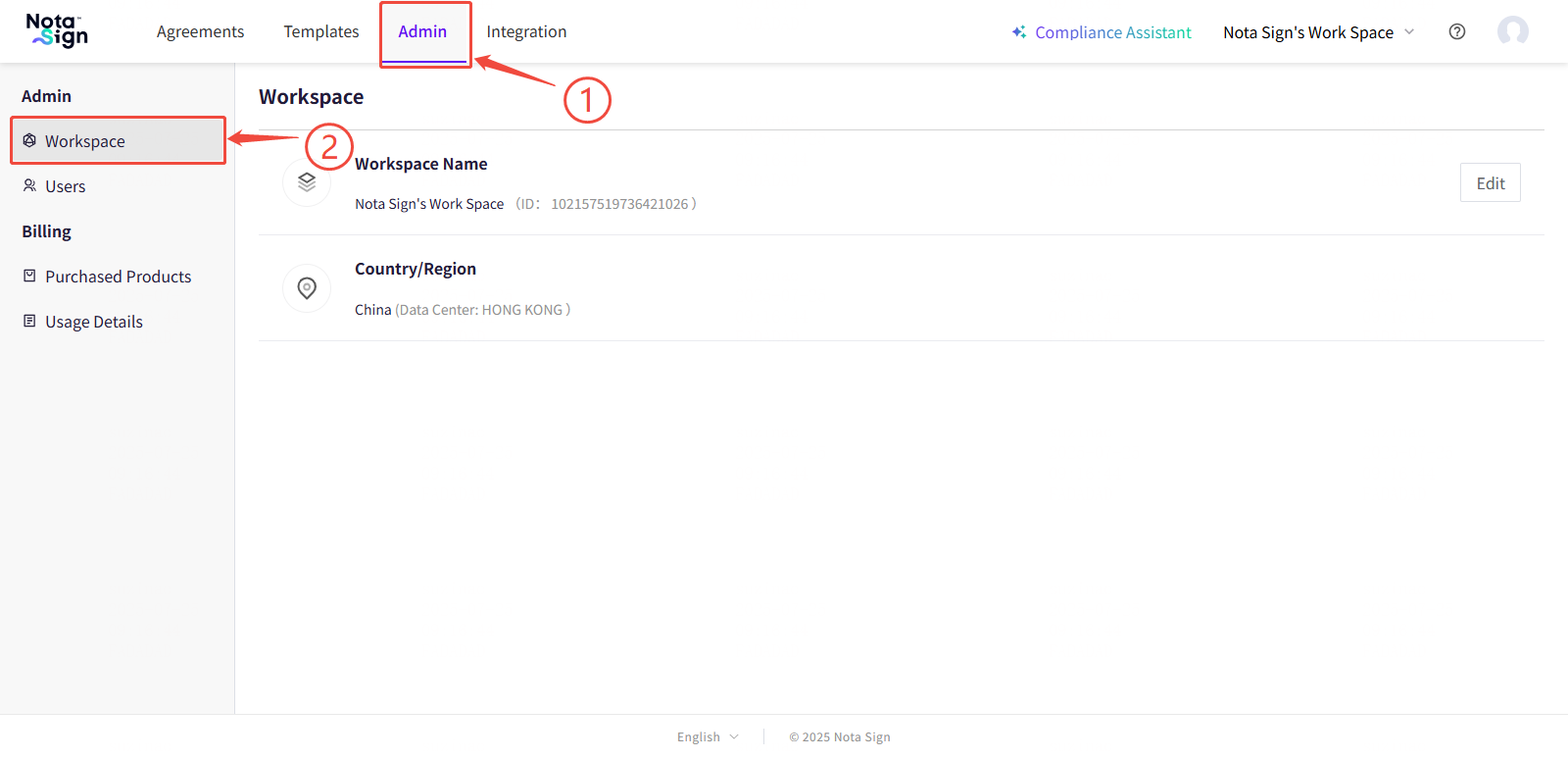The width and height of the screenshot is (1568, 758).
Task: Click the layers icon beside Workspace Name
Action: pos(307,182)
